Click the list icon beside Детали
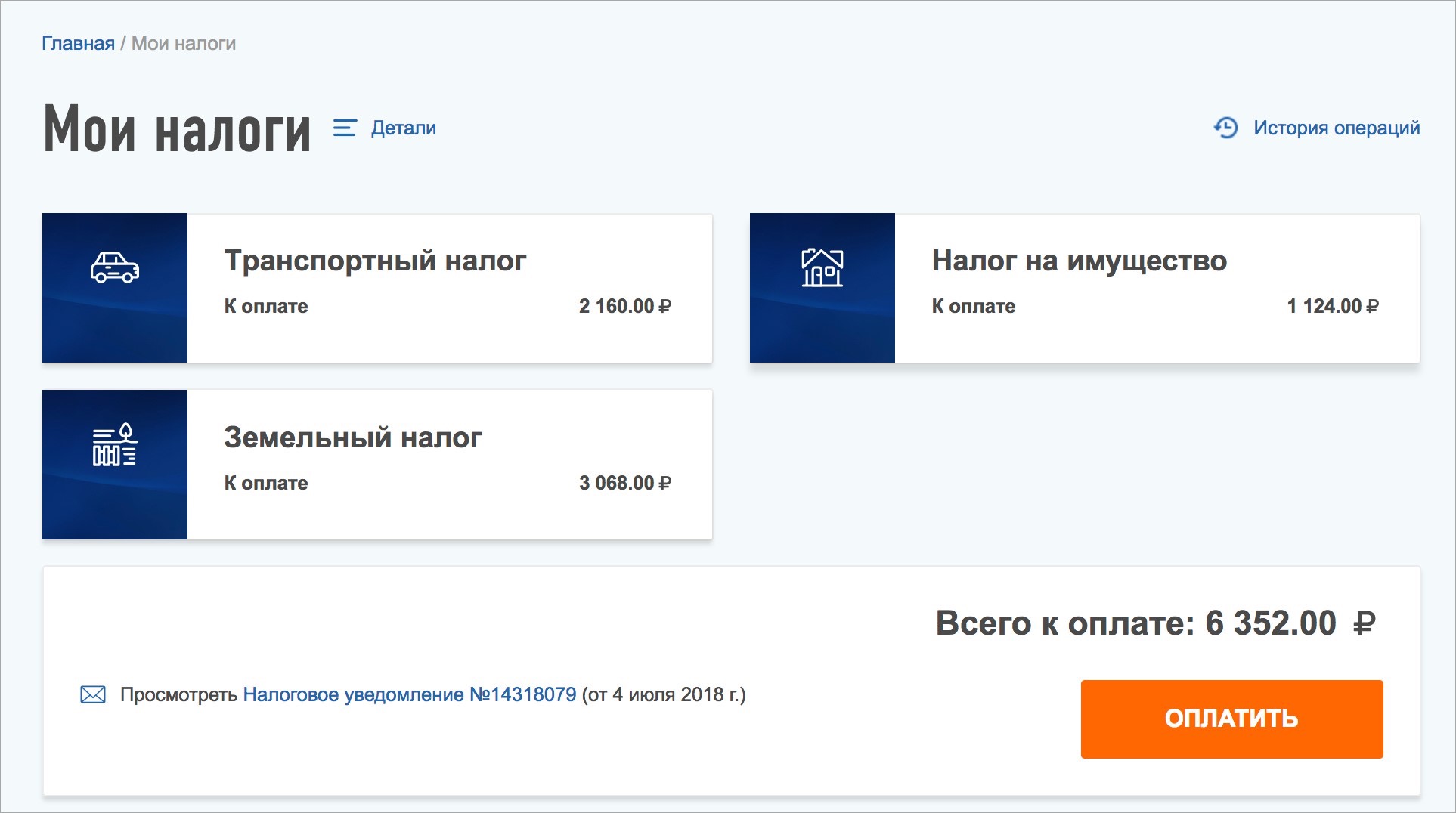1456x813 pixels. (345, 128)
